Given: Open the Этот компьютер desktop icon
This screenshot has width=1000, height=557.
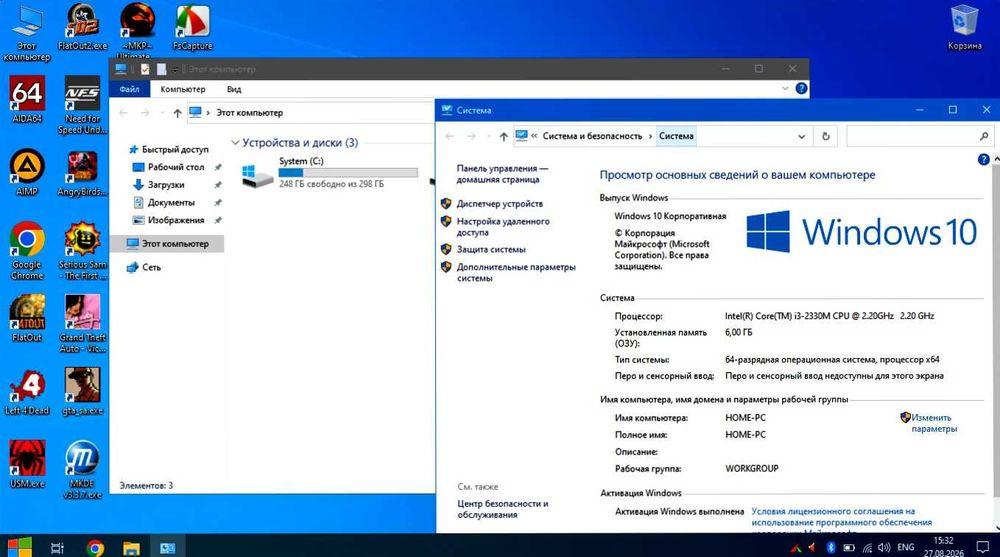Looking at the screenshot, I should [x=27, y=33].
